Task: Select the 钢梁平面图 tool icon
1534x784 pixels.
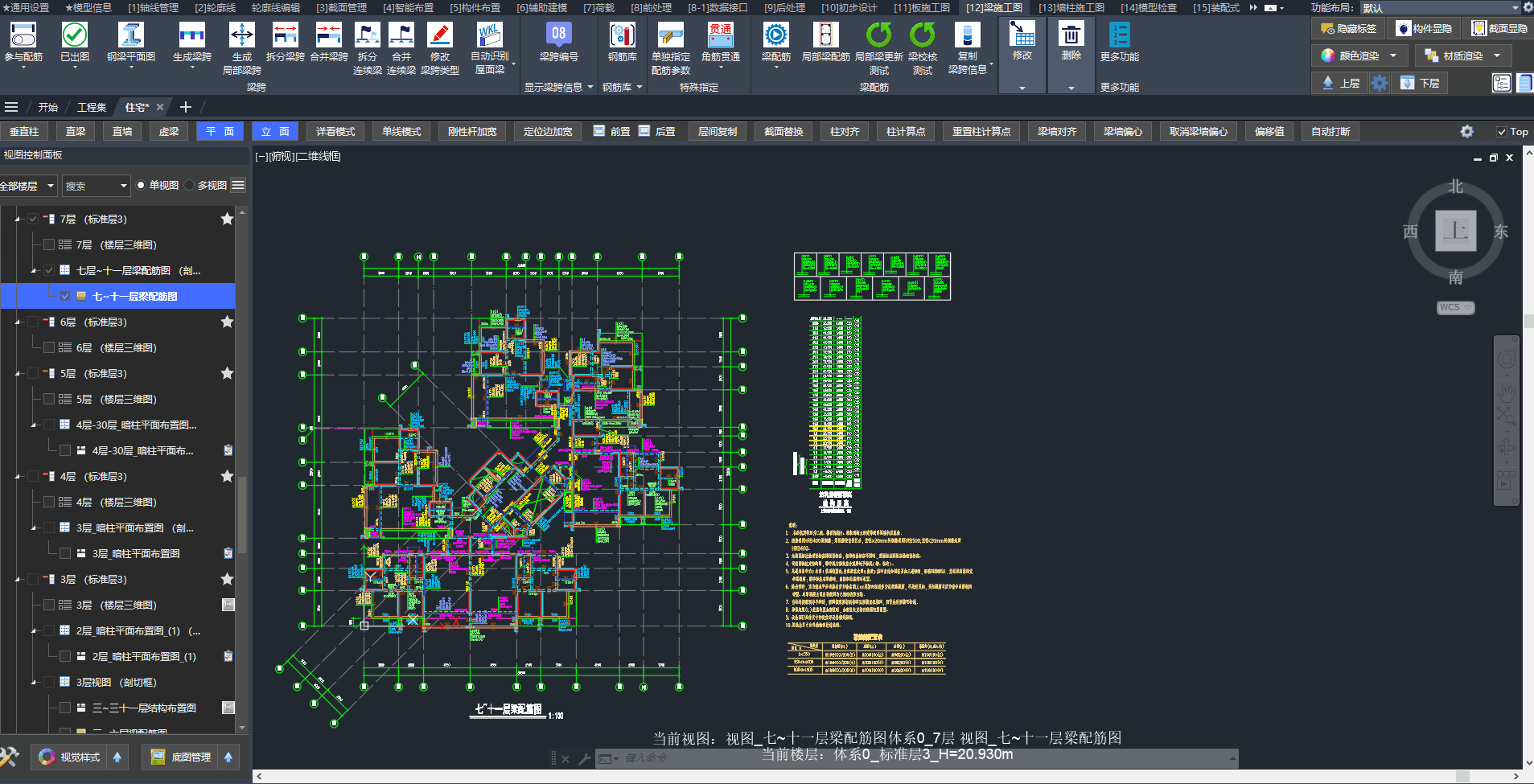Action: pyautogui.click(x=130, y=36)
